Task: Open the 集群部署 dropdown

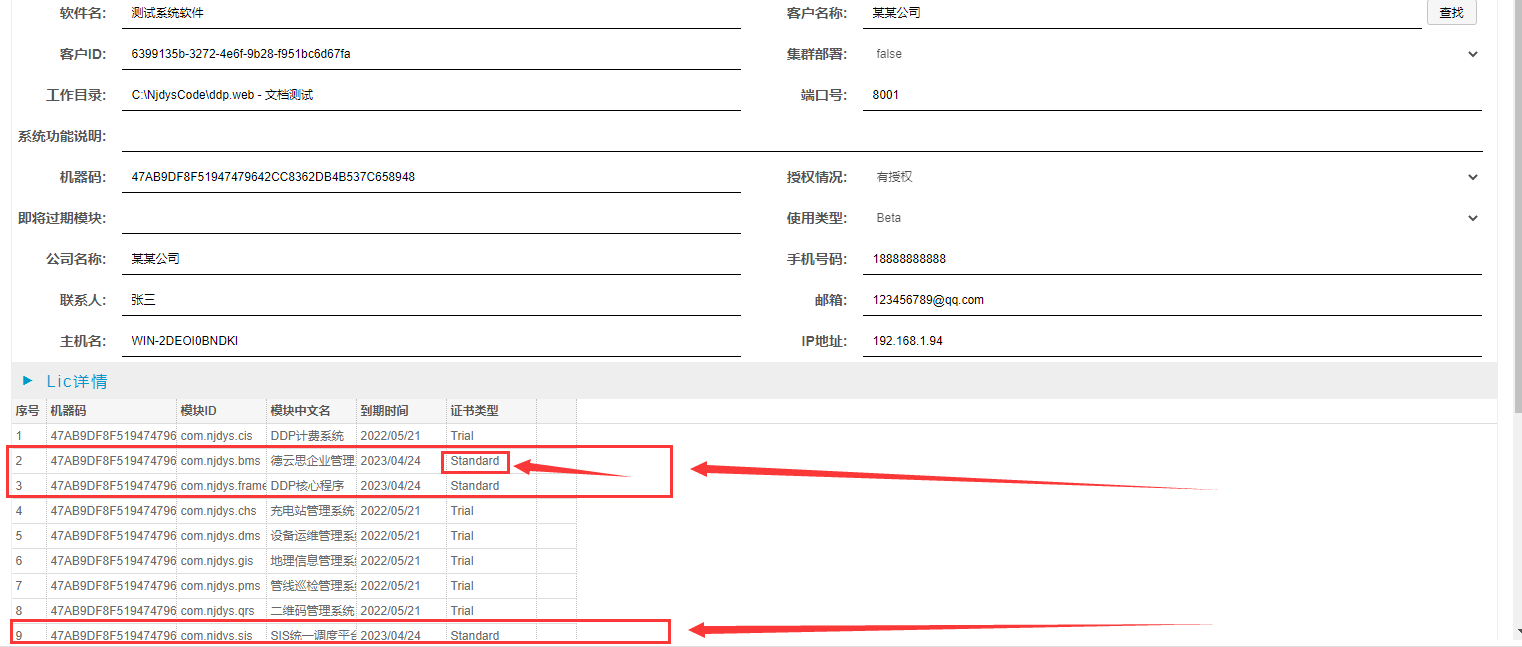Action: click(x=1472, y=54)
